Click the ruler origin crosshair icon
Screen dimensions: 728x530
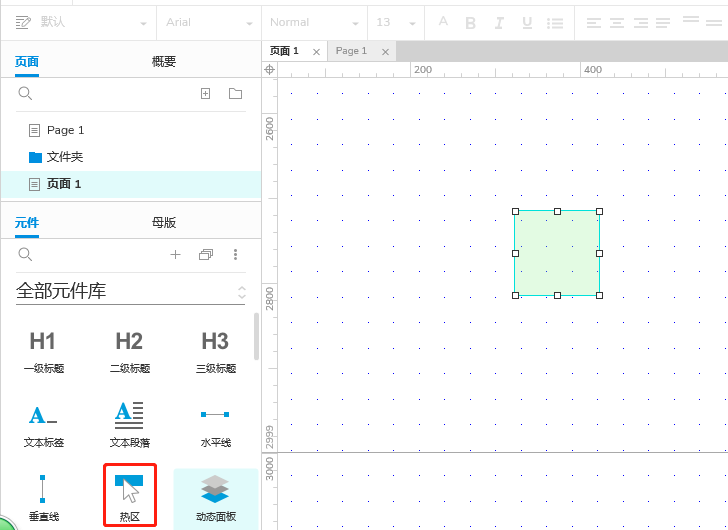coord(270,70)
